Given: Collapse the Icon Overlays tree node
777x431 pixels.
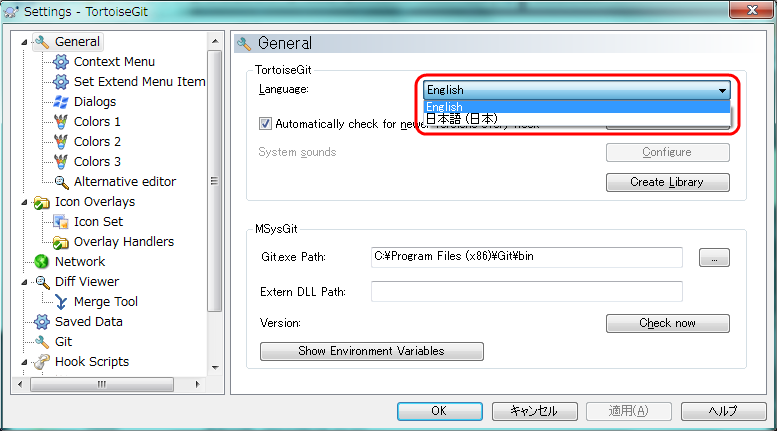Looking at the screenshot, I should pos(24,202).
